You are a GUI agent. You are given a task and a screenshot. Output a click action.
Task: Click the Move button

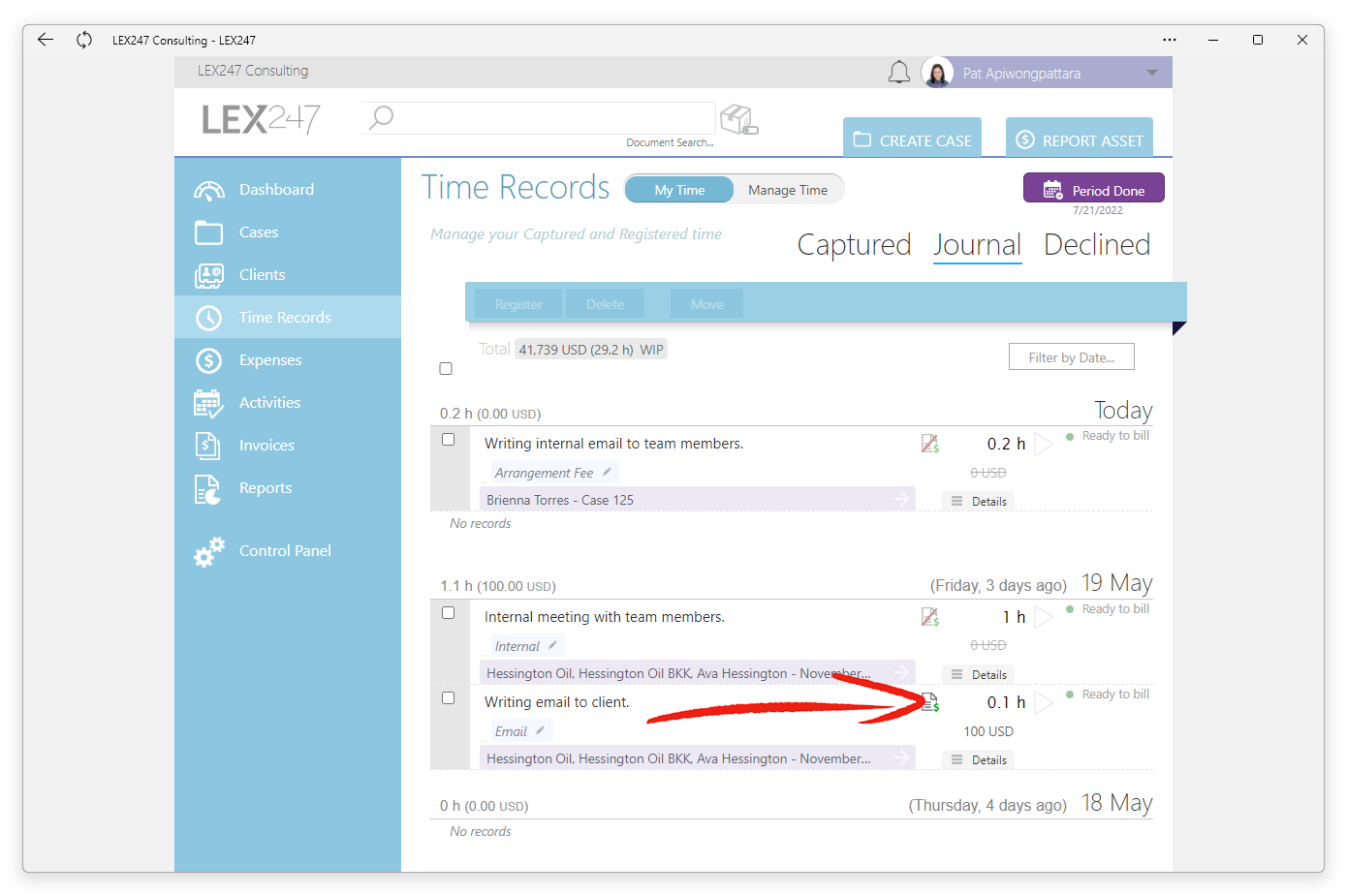(x=706, y=304)
